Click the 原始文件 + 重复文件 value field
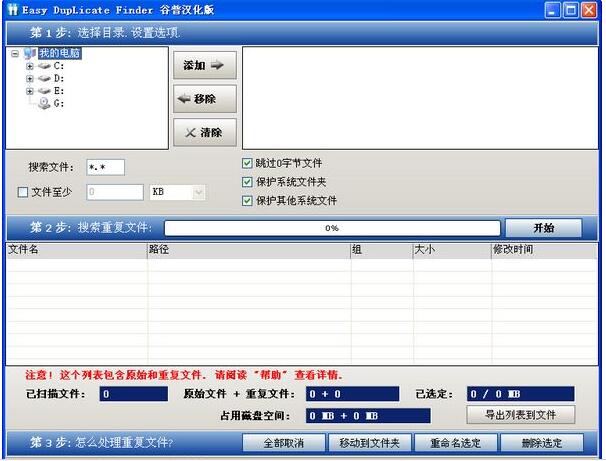The width and height of the screenshot is (606, 461). point(352,394)
